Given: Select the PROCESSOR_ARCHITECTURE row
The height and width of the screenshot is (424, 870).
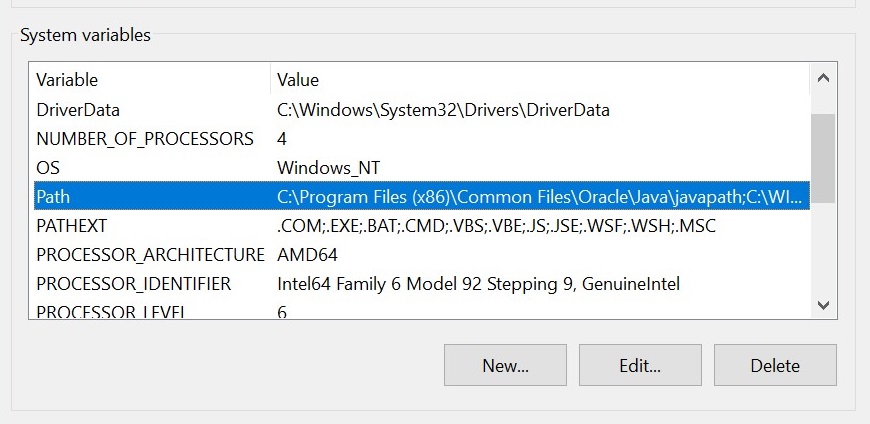Looking at the screenshot, I should click(x=422, y=255).
